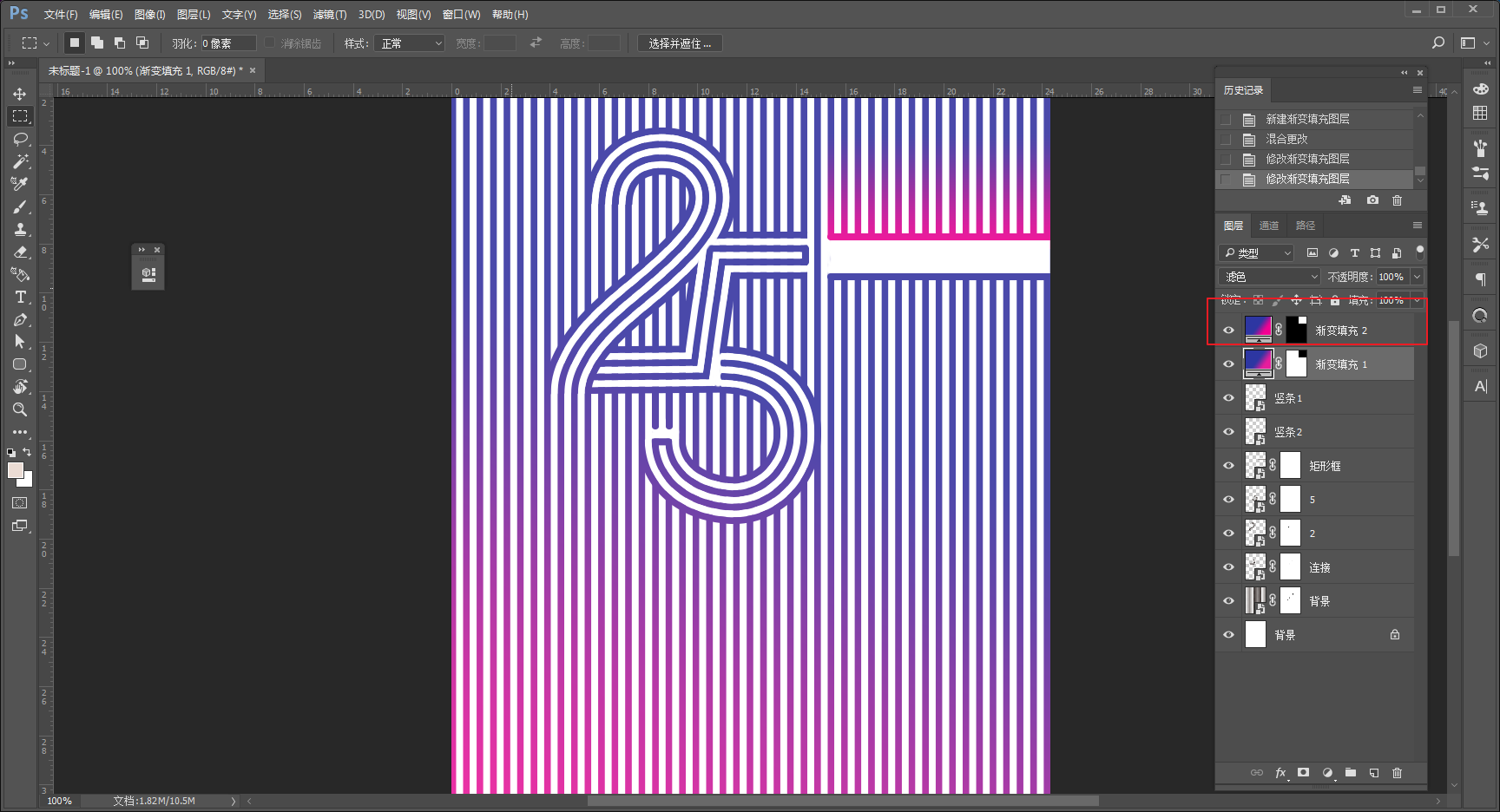The image size is (1500, 812).
Task: Select the 新建渐变填充图层 history state
Action: click(1315, 119)
